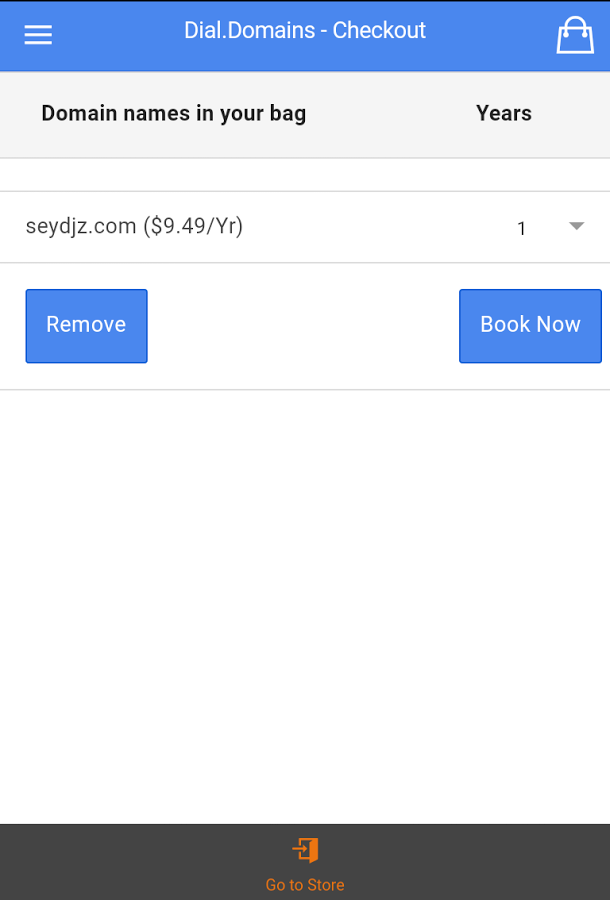Click the Remove button
Screen dimensions: 610x900
point(86,326)
